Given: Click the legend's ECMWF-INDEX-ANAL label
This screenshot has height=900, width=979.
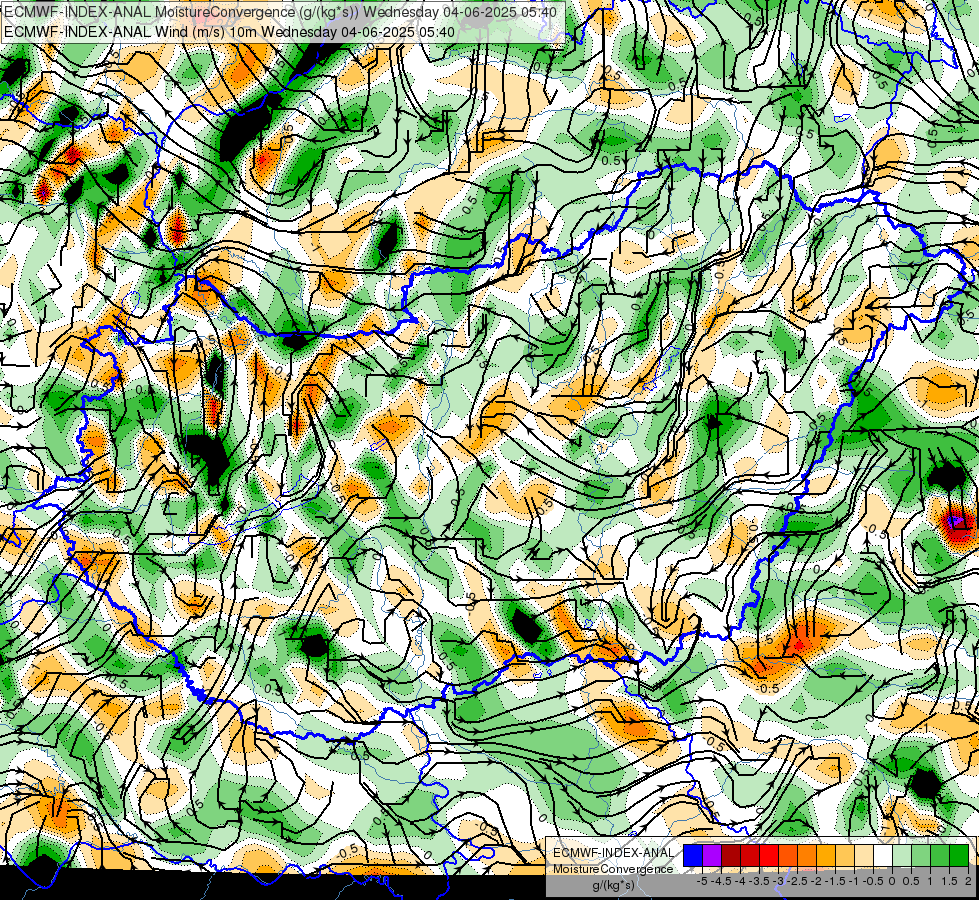Looking at the screenshot, I should pos(614,853).
